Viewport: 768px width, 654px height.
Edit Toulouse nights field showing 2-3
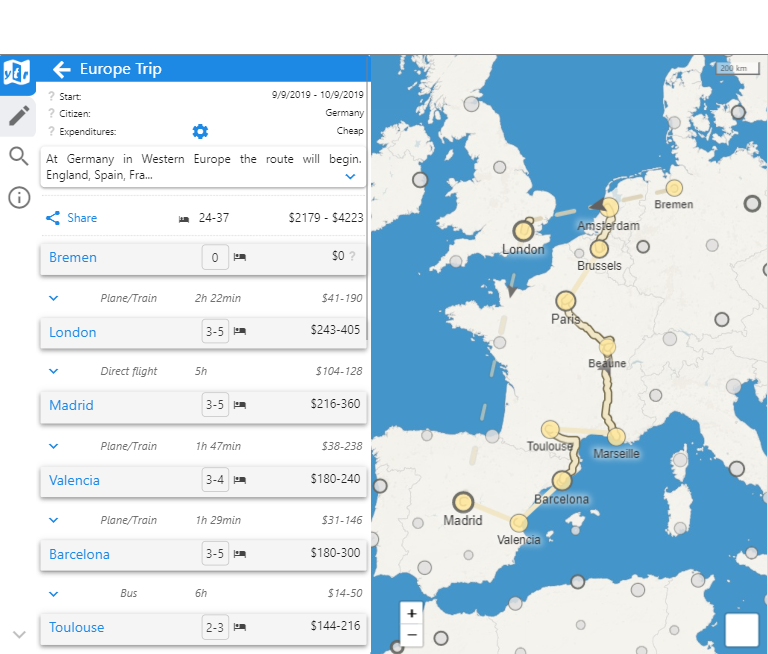[215, 627]
